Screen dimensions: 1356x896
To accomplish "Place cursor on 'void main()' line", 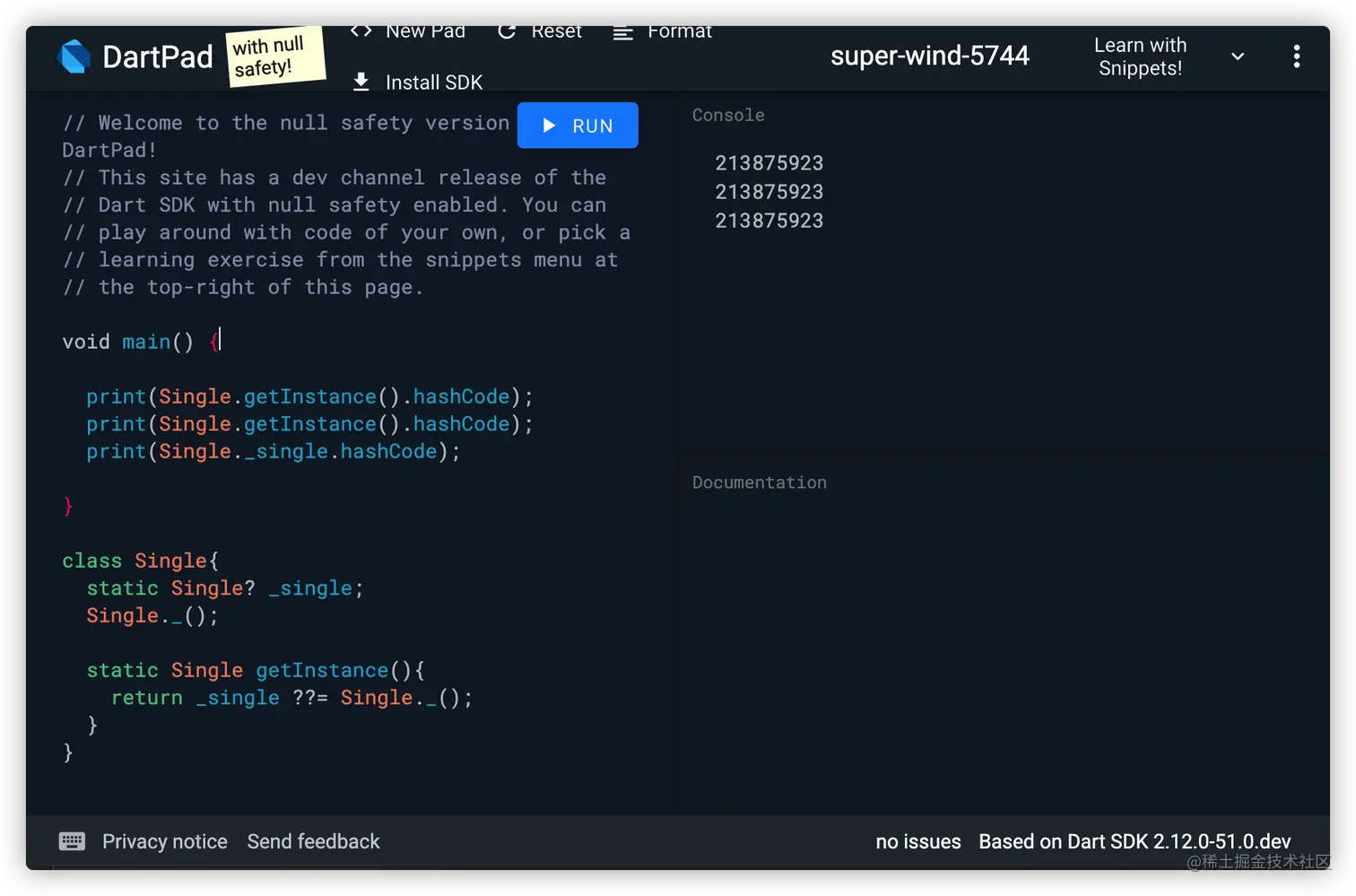I will pyautogui.click(x=142, y=342).
